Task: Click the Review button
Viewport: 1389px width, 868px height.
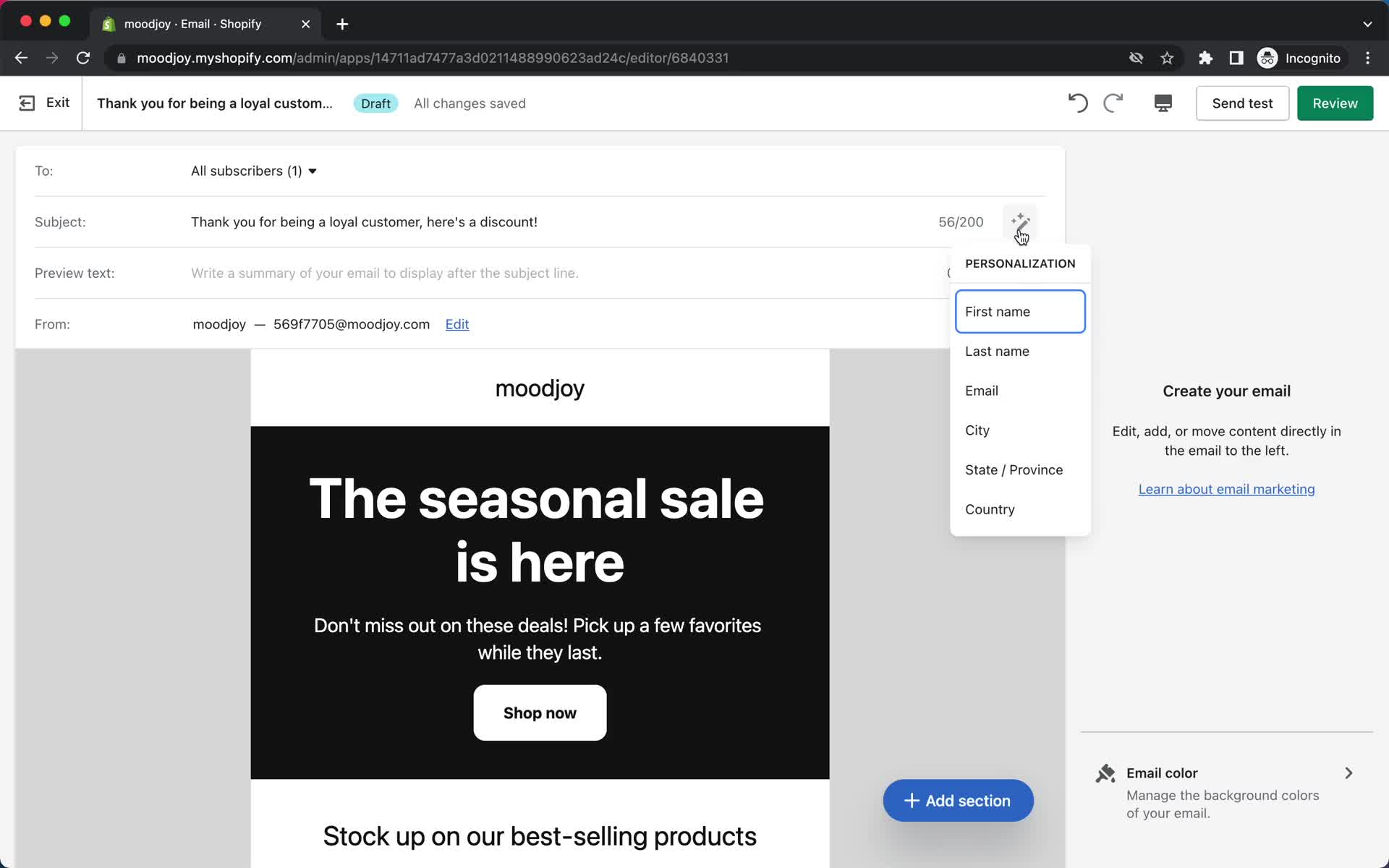Action: coord(1335,103)
